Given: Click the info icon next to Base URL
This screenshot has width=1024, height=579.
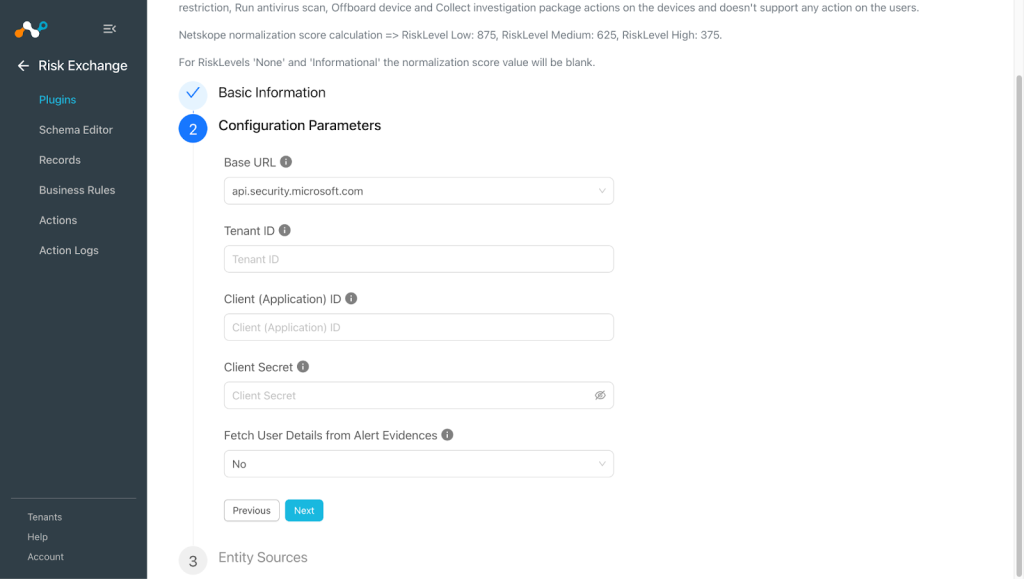Looking at the screenshot, I should (x=286, y=162).
